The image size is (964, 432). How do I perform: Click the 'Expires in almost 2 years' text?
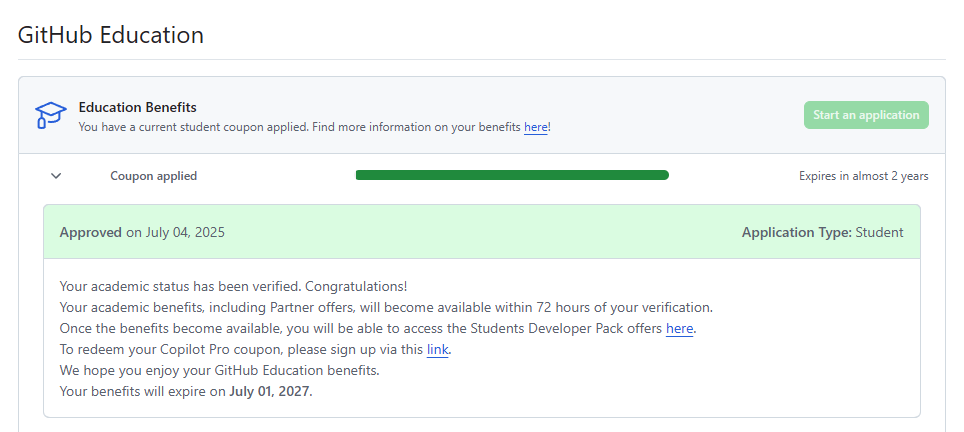click(x=863, y=176)
